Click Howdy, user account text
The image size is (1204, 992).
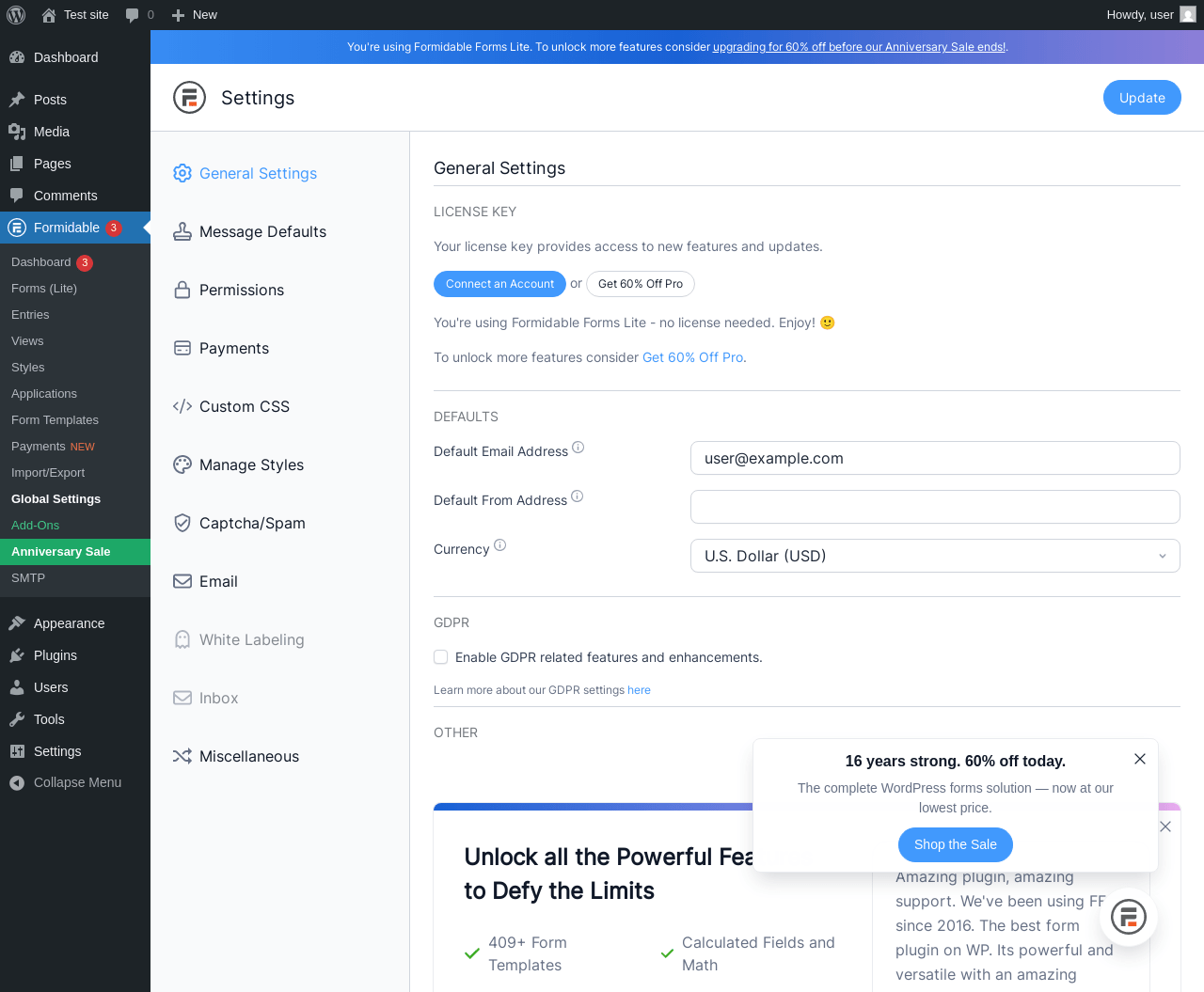tap(1140, 15)
